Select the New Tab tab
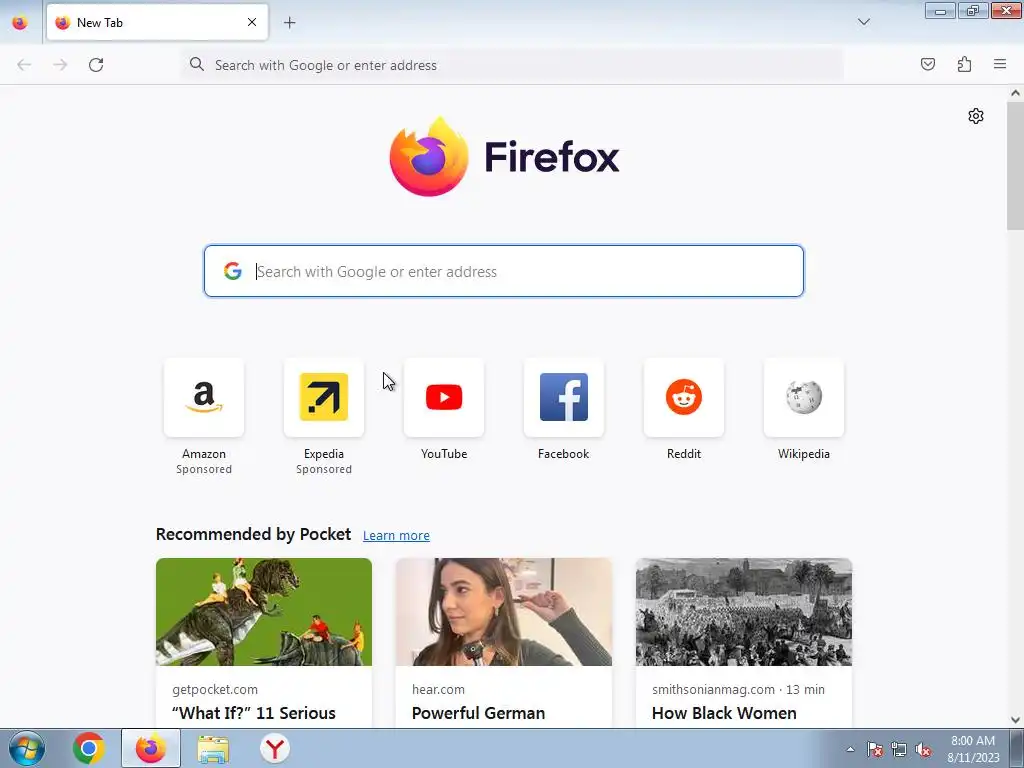The height and width of the screenshot is (768, 1024). click(157, 22)
